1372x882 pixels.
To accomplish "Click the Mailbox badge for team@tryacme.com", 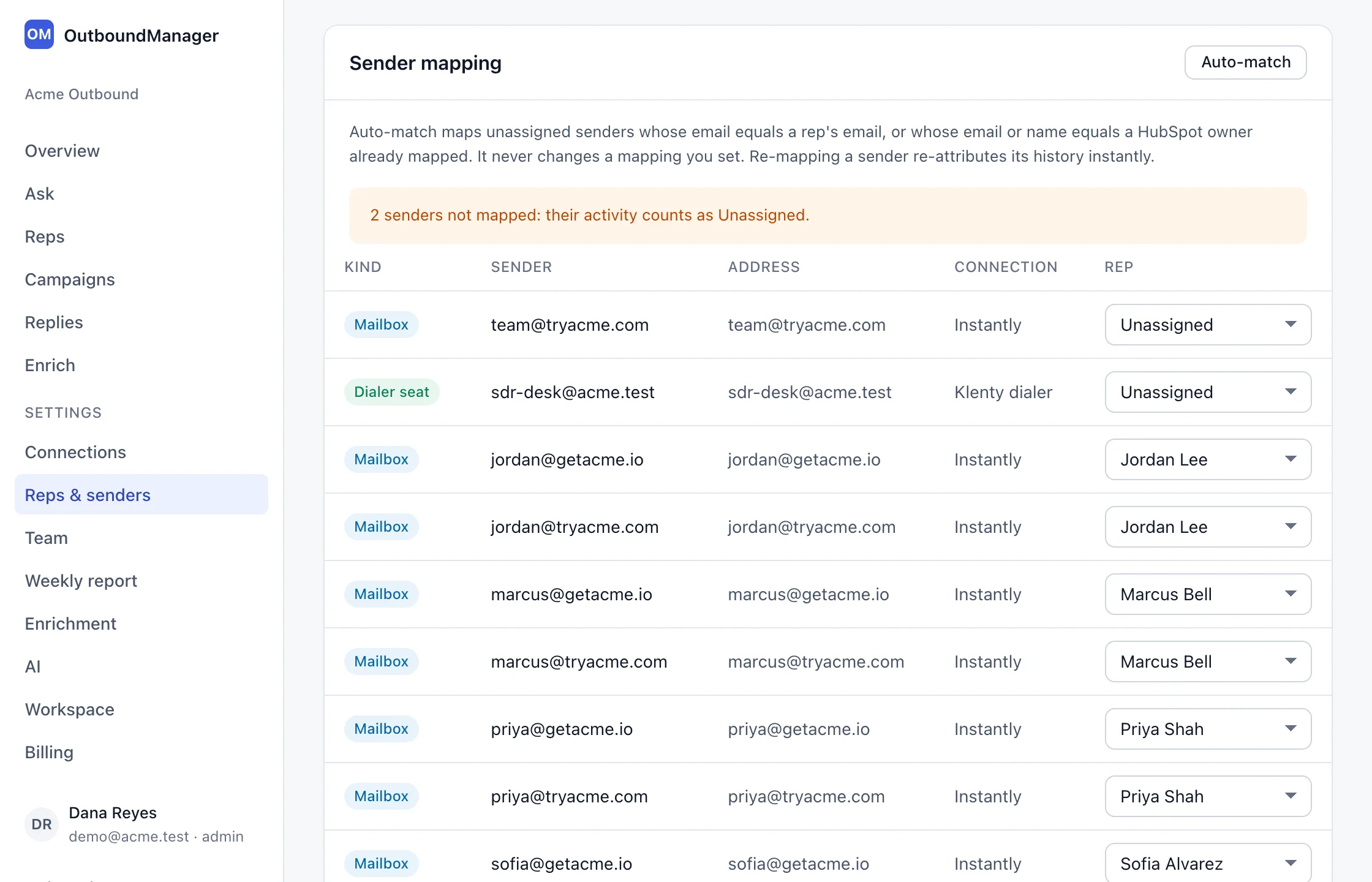I will [x=381, y=325].
